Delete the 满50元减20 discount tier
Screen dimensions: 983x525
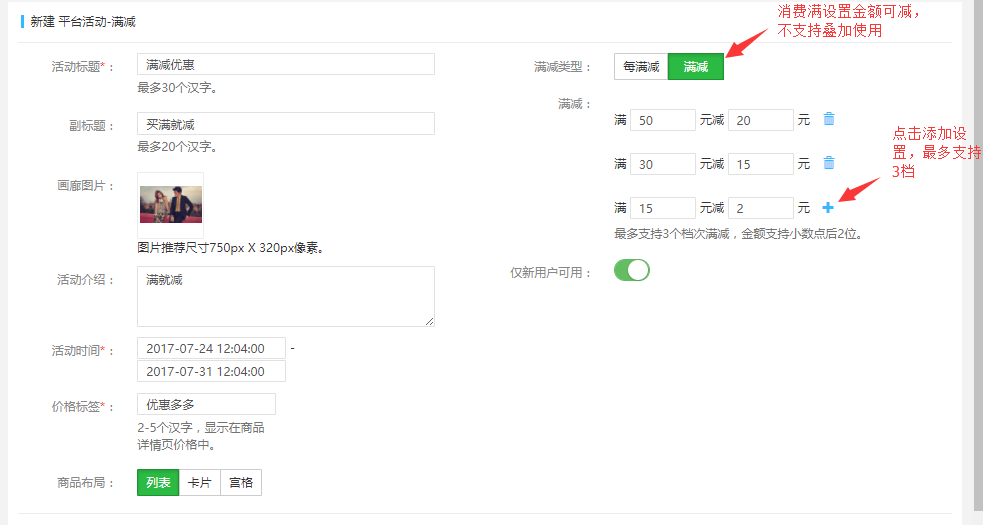(x=828, y=119)
